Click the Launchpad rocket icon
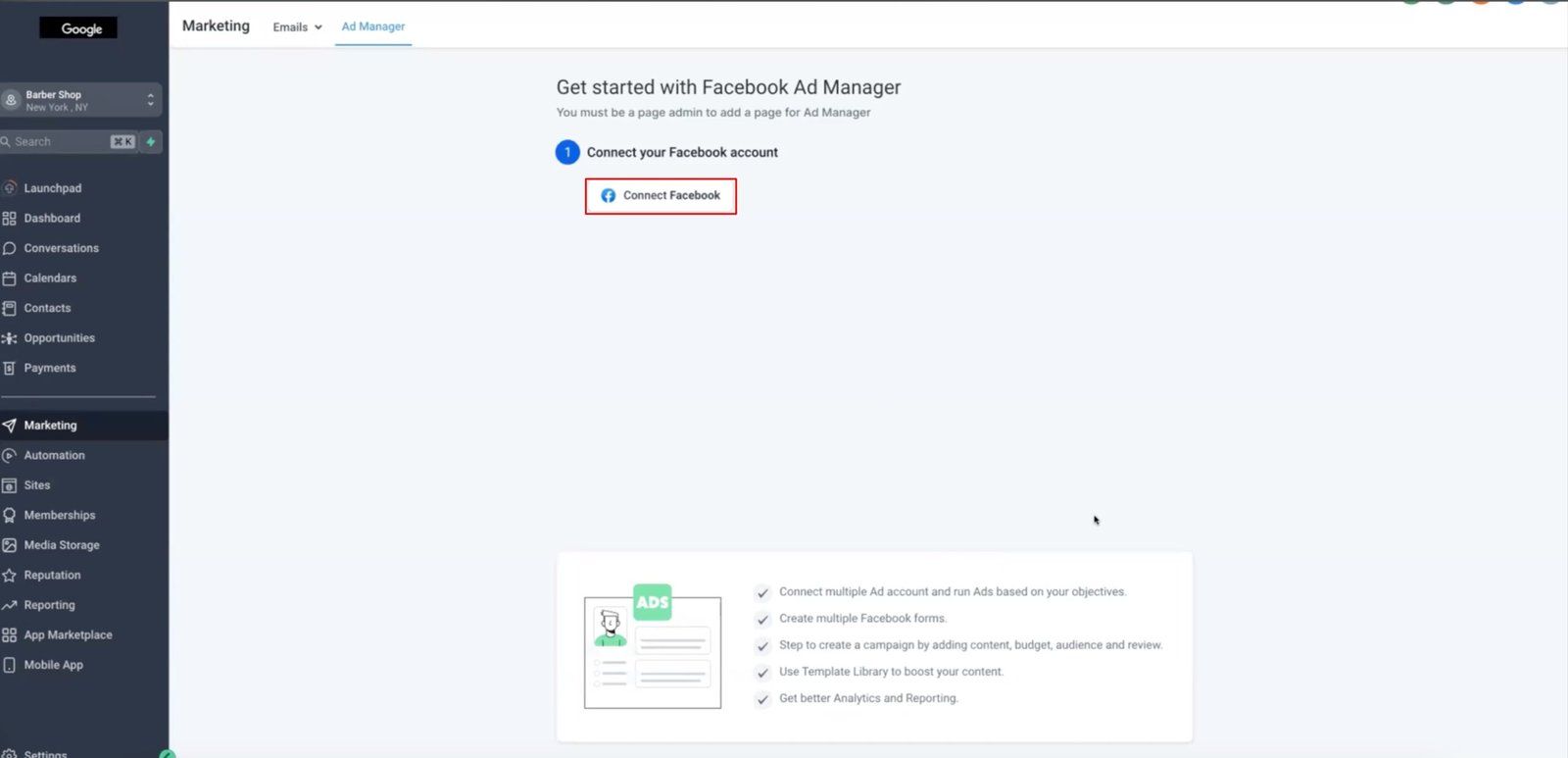1568x758 pixels. (x=10, y=188)
